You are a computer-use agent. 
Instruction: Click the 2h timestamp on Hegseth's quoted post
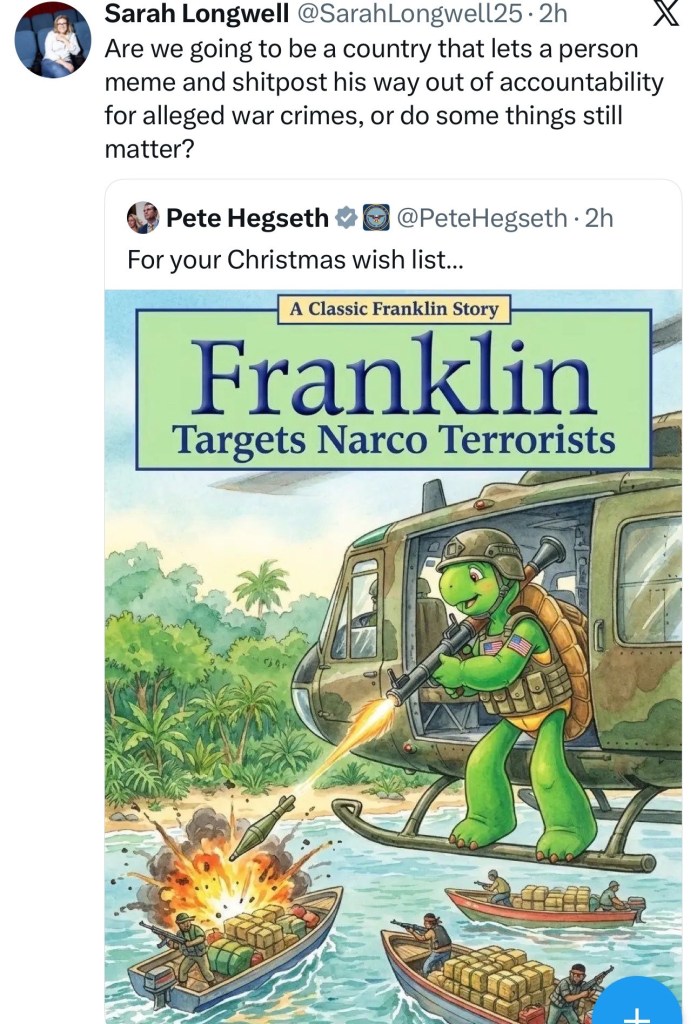click(x=598, y=218)
